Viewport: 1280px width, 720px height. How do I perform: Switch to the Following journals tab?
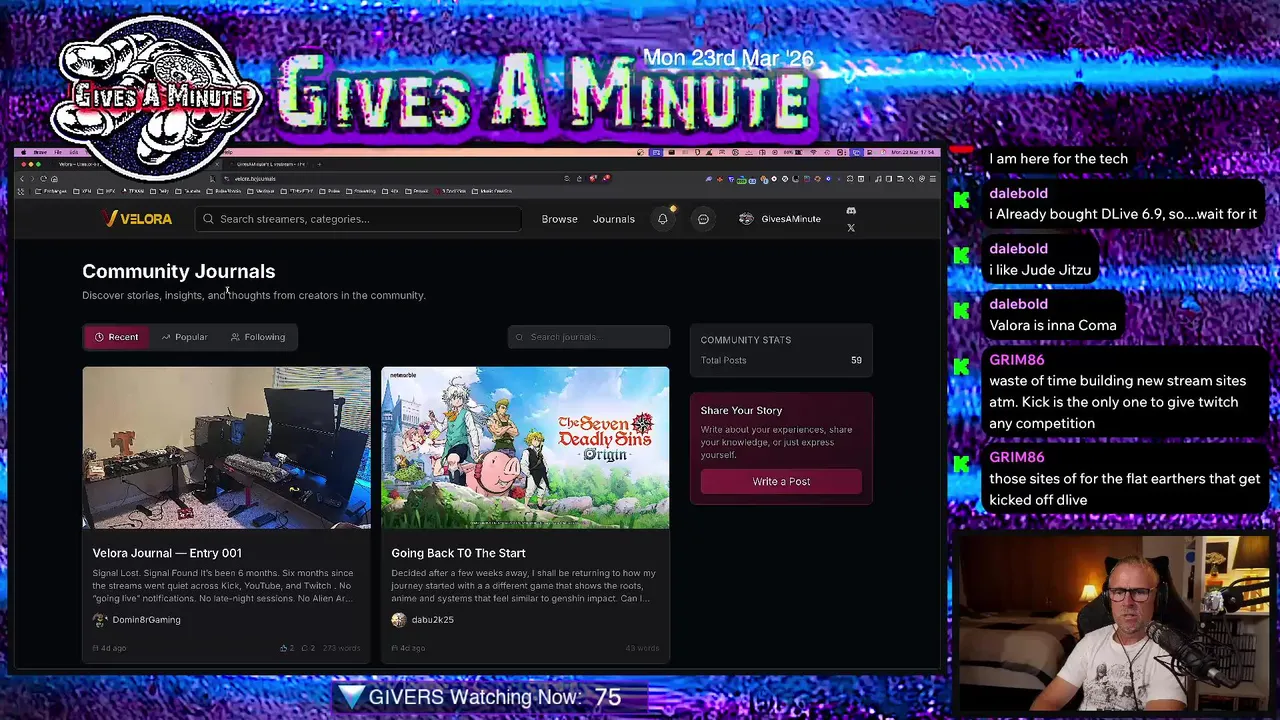coord(258,337)
